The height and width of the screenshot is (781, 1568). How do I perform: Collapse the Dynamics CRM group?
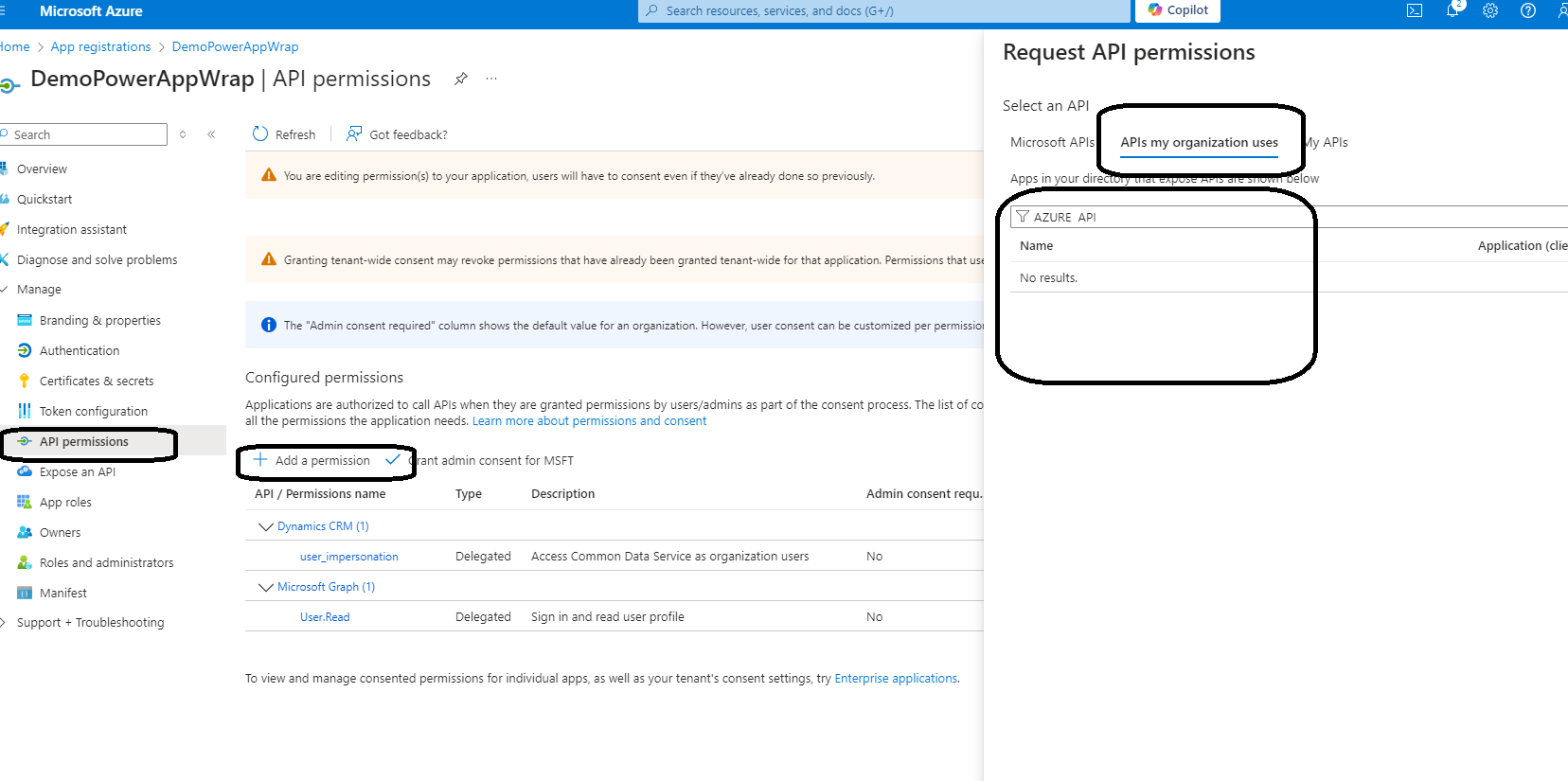click(x=265, y=526)
